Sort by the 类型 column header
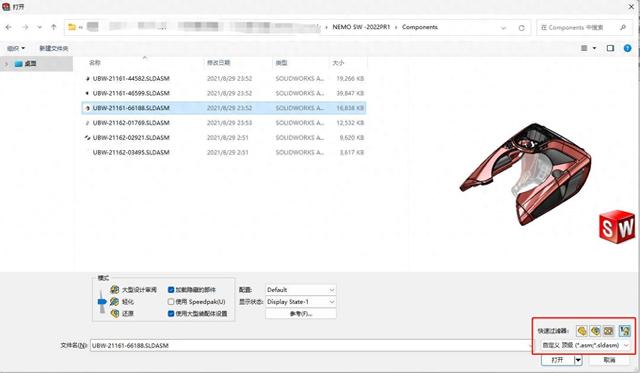The width and height of the screenshot is (640, 373). tap(281, 62)
